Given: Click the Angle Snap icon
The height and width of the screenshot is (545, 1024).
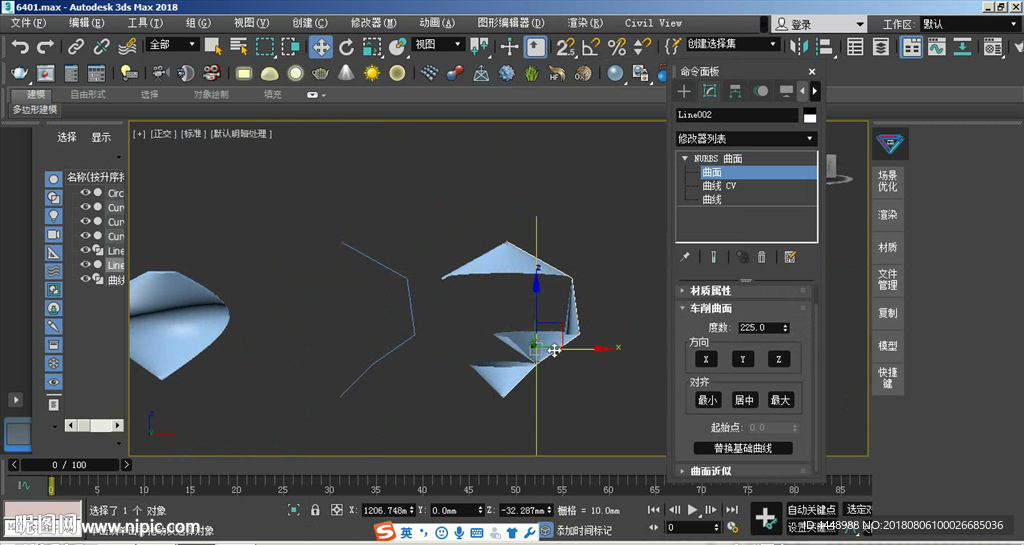Looking at the screenshot, I should click(590, 46).
